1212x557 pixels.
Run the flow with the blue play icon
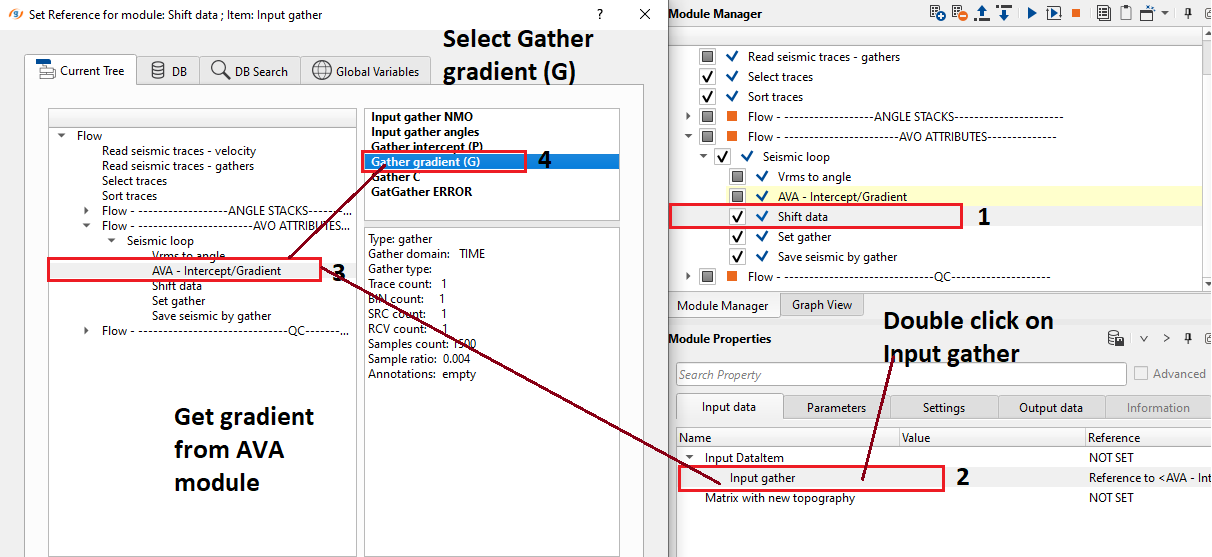coord(1032,13)
